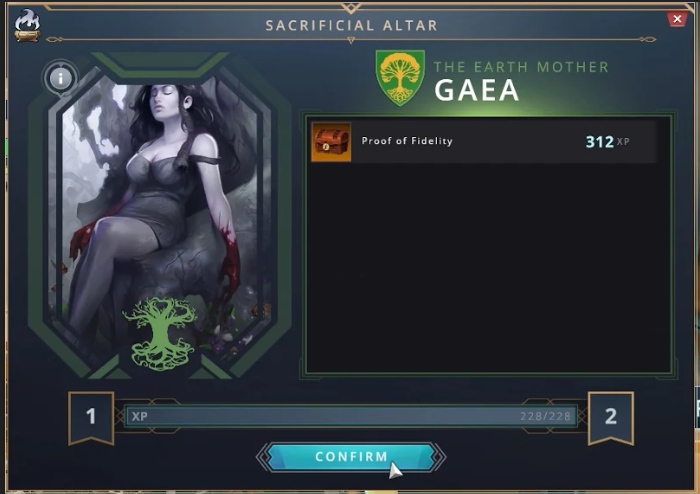This screenshot has height=494, width=700.
Task: Click the small triangle marker under title
Action: point(351,41)
